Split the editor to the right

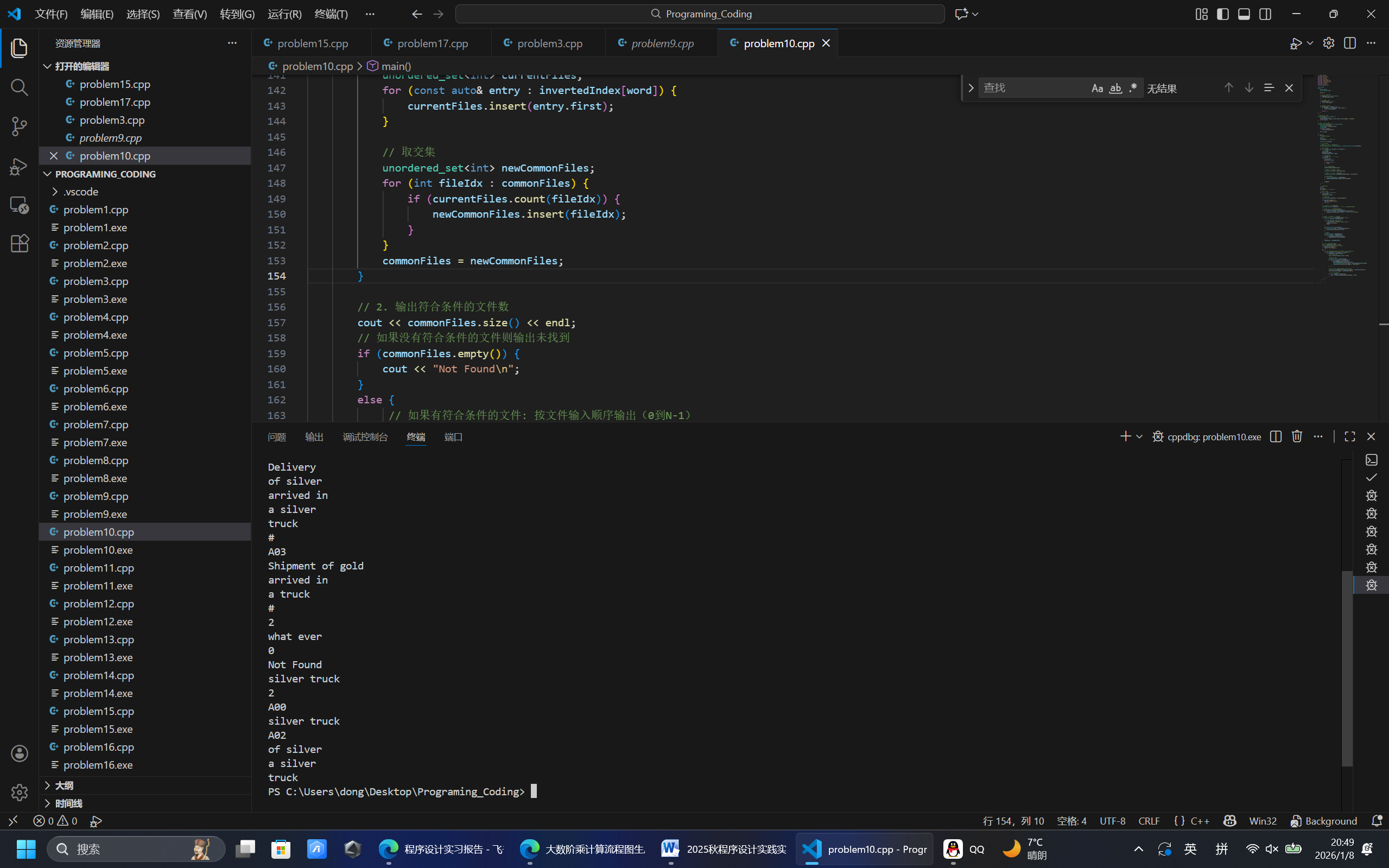(x=1349, y=43)
